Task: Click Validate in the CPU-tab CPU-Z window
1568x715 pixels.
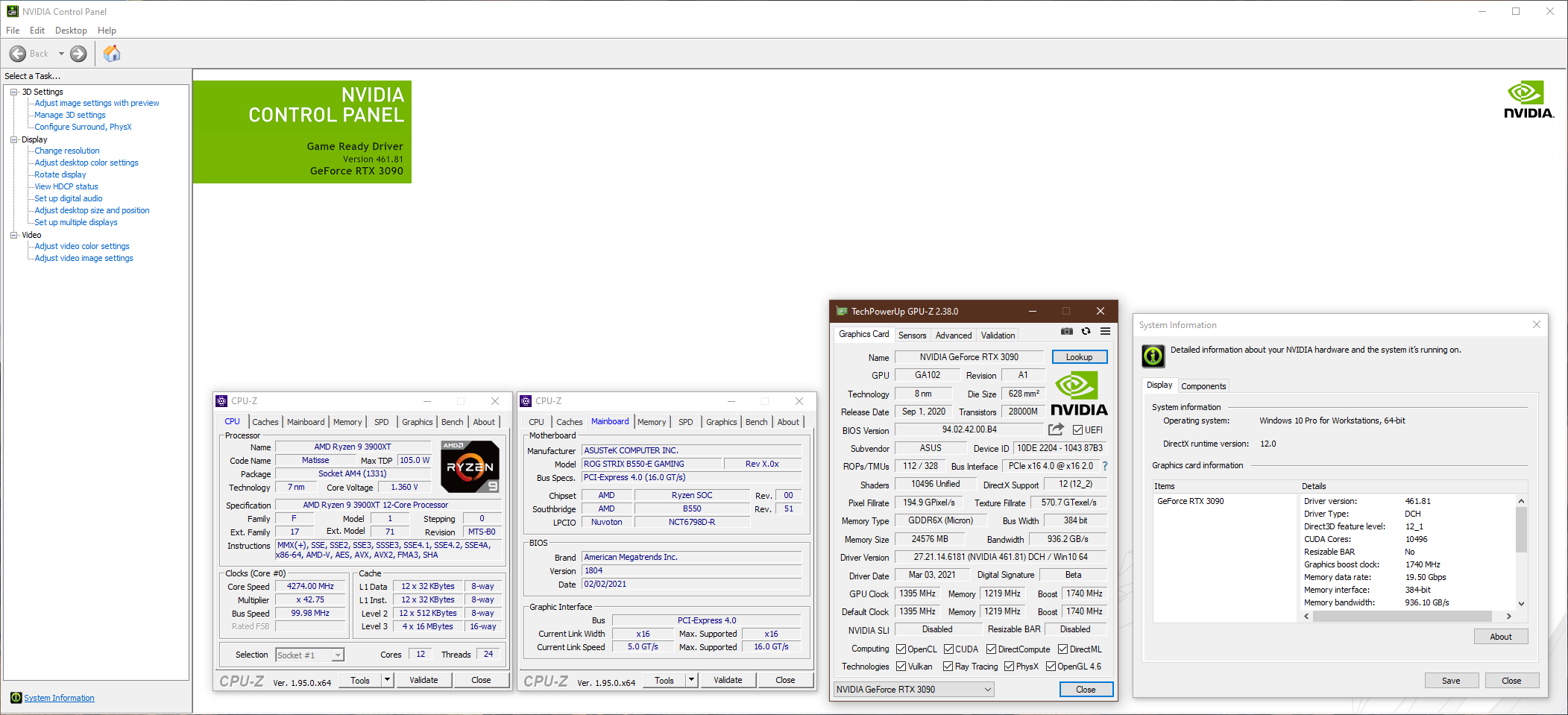Action: [x=424, y=680]
